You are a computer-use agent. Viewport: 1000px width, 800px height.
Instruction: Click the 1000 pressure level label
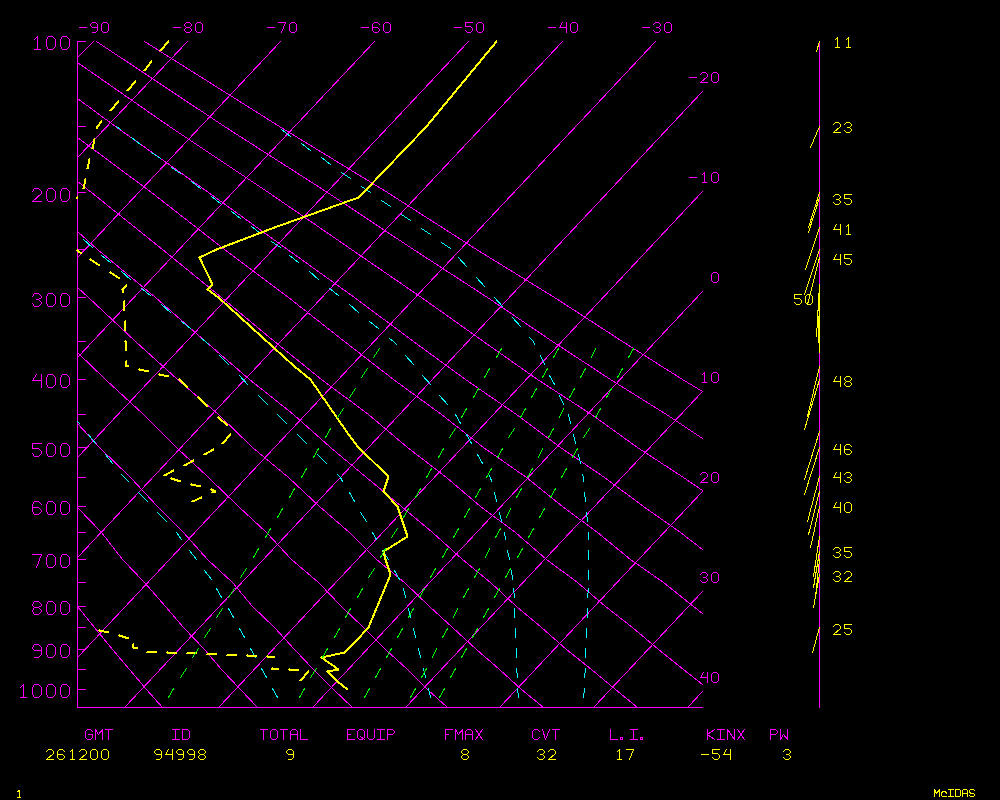coord(47,690)
